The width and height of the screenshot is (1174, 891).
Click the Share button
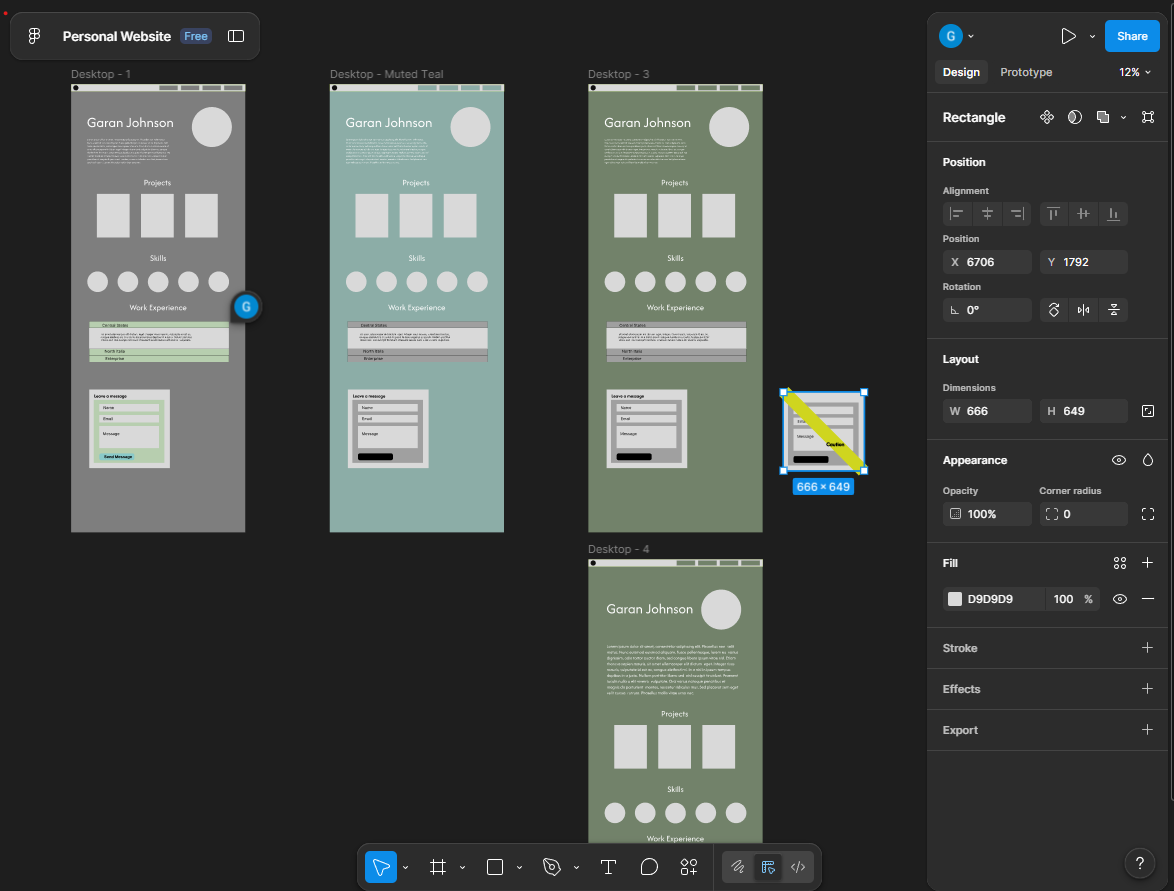click(1132, 35)
